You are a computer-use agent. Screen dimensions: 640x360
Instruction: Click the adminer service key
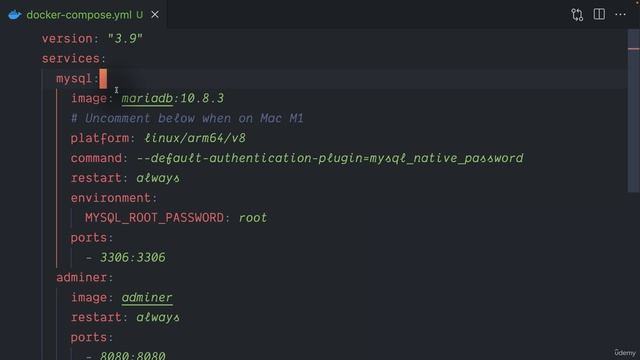81,278
